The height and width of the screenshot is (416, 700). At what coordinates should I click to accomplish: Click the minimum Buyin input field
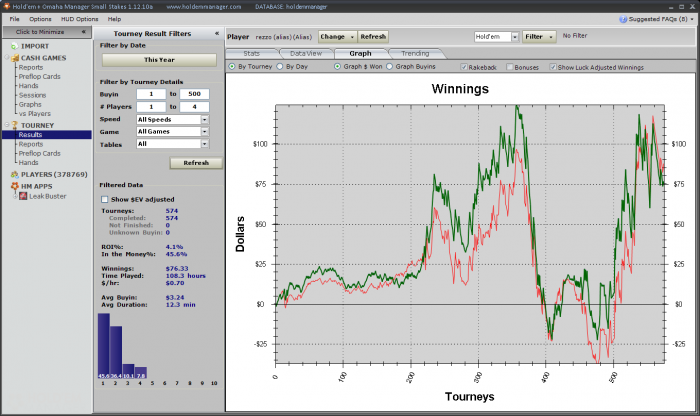[151, 94]
